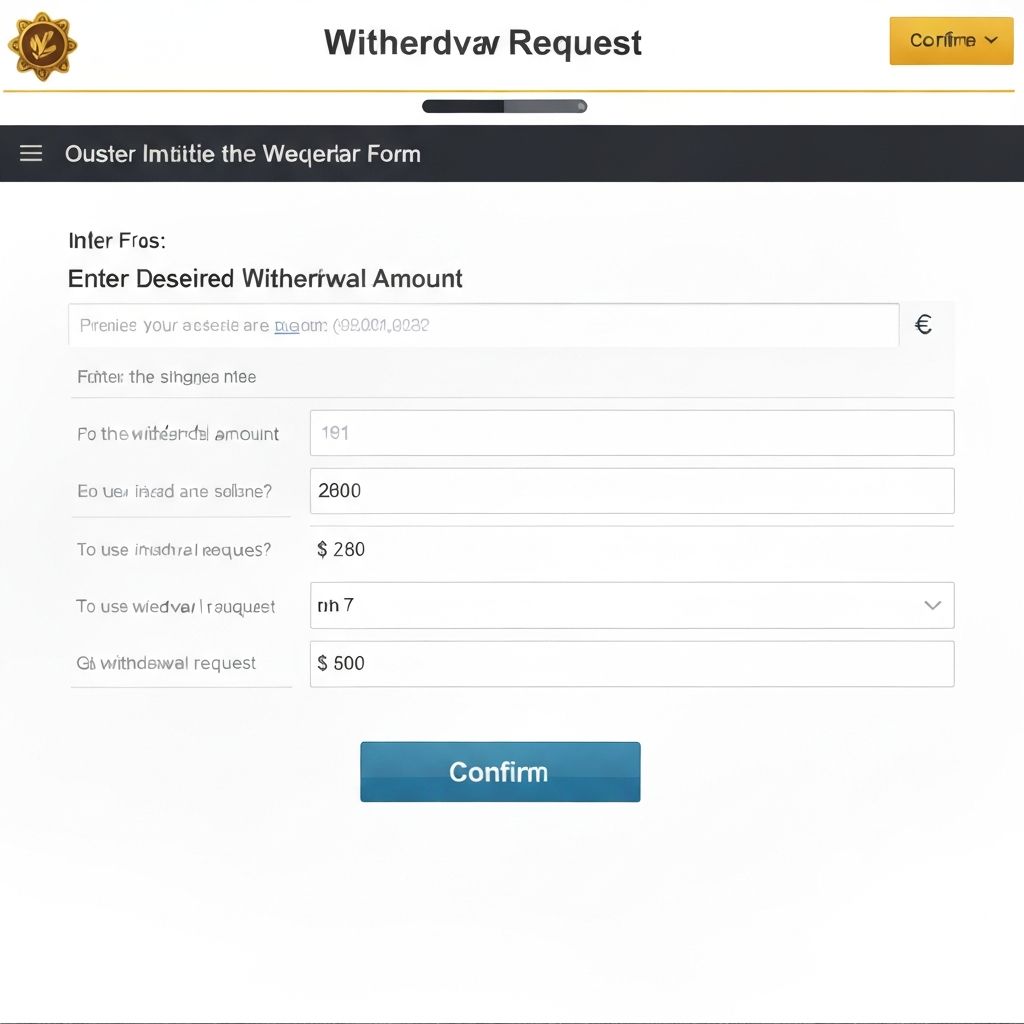Screen dimensions: 1024x1024
Task: Click the underlined link in amount placeholder
Action: (286, 325)
